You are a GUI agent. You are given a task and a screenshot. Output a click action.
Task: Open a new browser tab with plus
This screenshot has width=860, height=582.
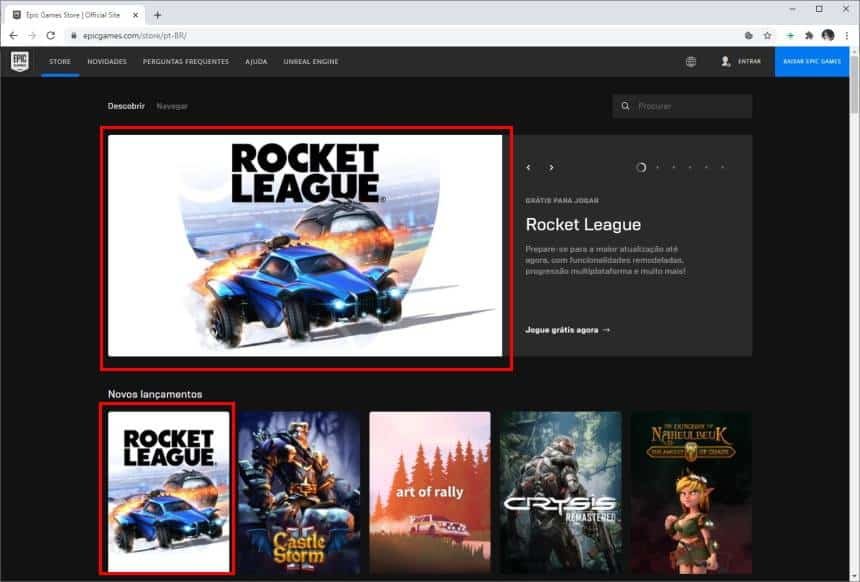tap(157, 15)
